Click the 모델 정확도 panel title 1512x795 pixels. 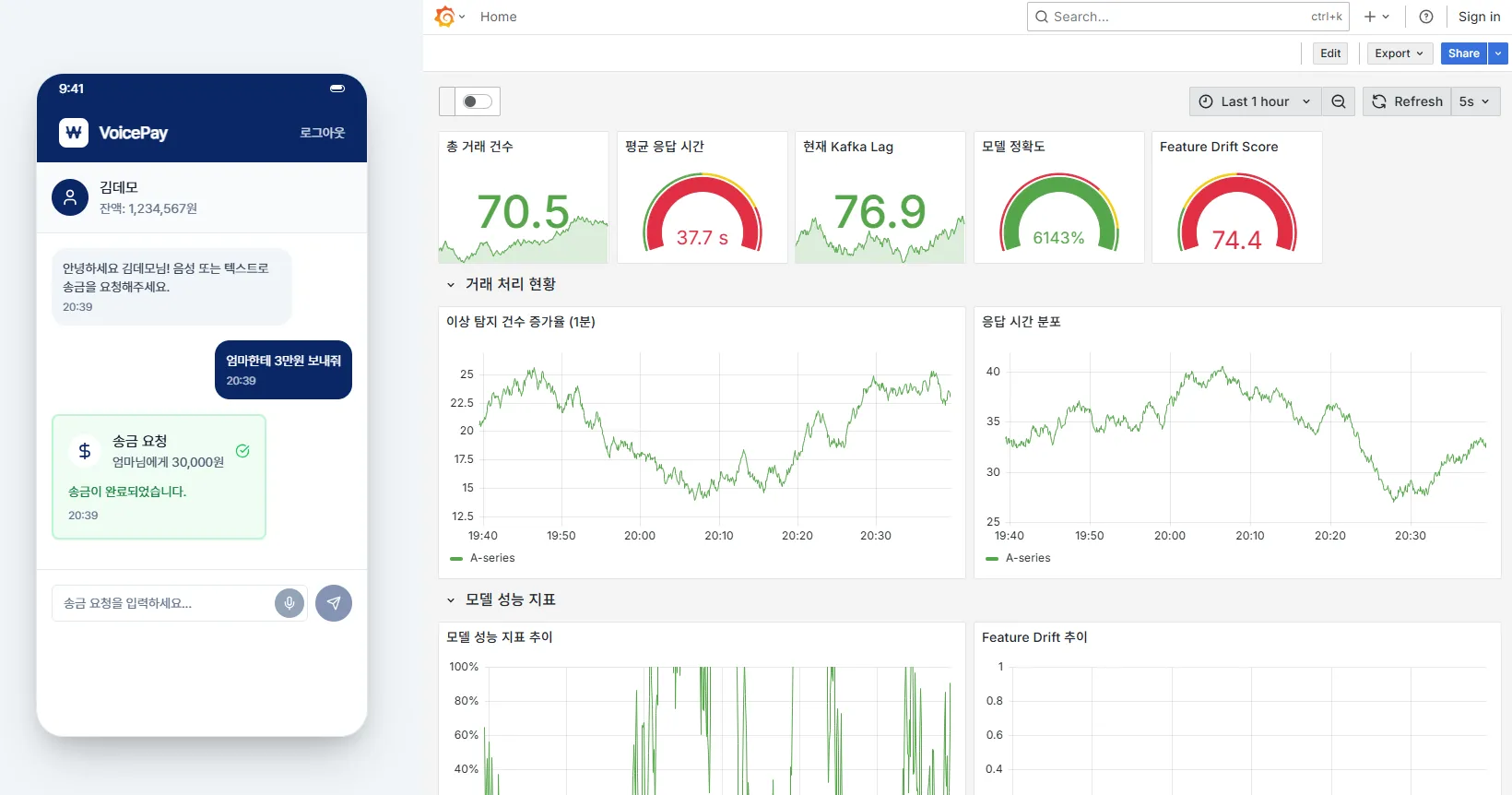[x=1013, y=147]
